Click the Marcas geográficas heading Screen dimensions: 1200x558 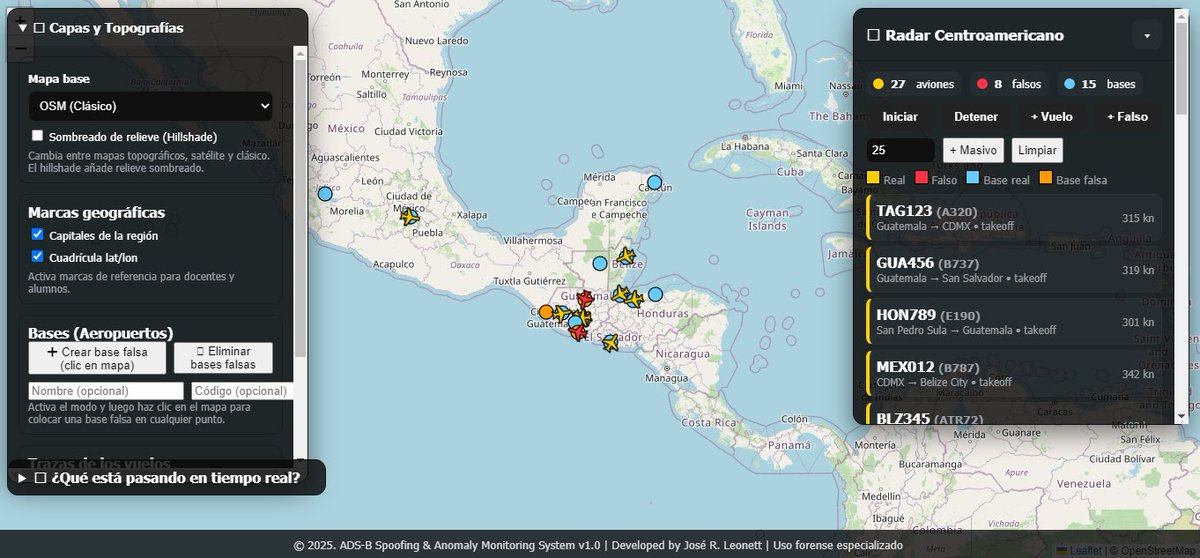[x=96, y=212]
